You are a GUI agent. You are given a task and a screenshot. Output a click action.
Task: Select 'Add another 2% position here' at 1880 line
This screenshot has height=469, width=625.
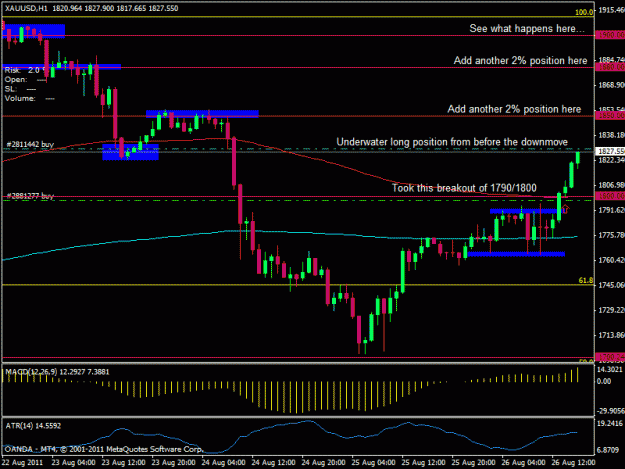tap(520, 61)
